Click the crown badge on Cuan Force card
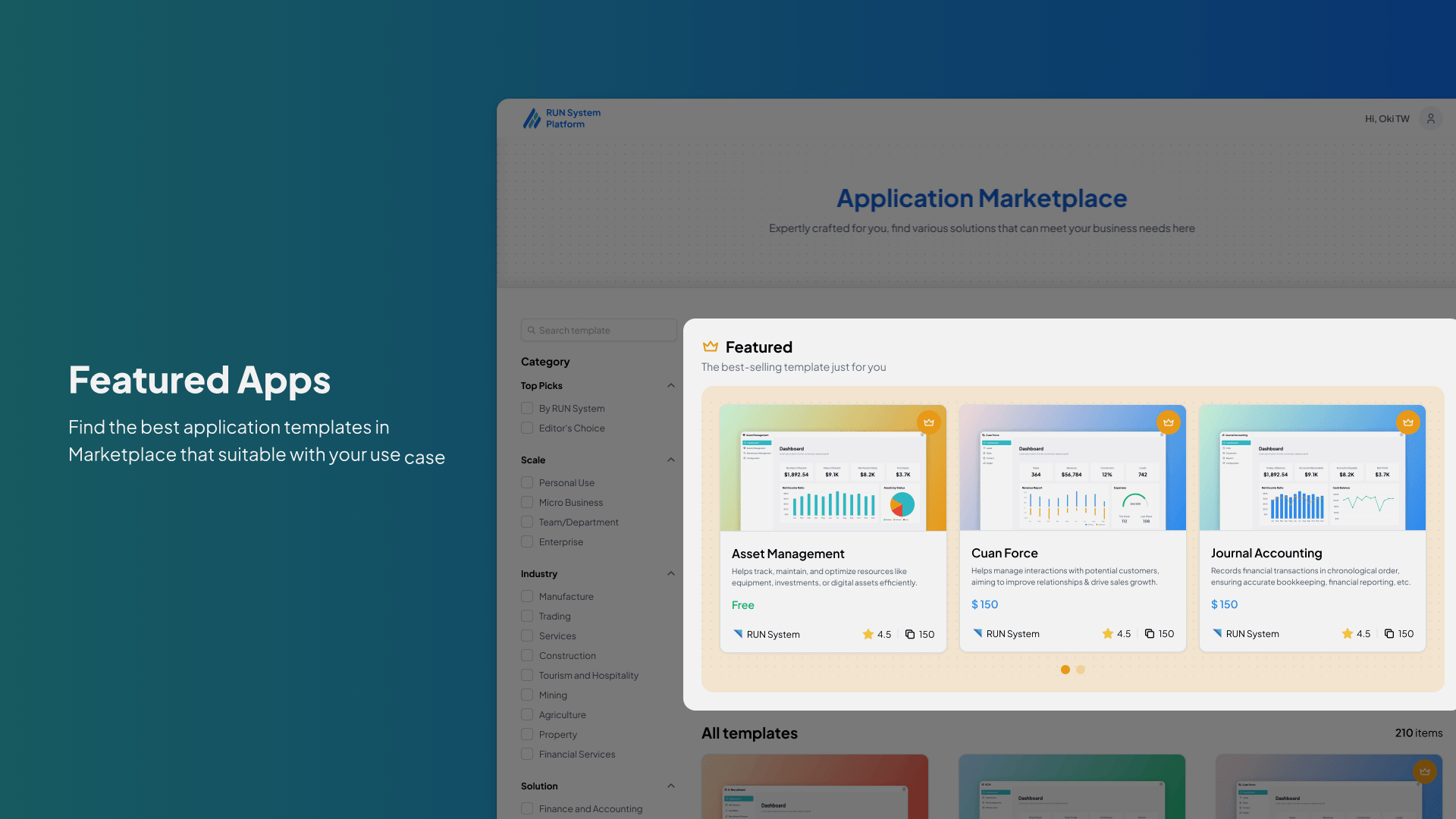 pyautogui.click(x=1168, y=422)
